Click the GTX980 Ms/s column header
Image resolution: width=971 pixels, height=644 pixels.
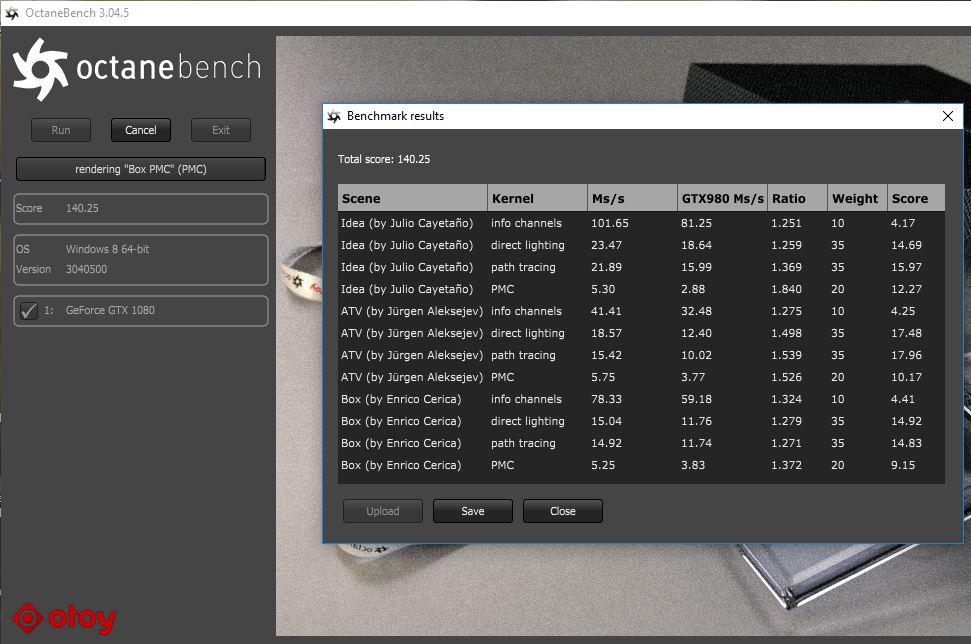pyautogui.click(x=723, y=198)
